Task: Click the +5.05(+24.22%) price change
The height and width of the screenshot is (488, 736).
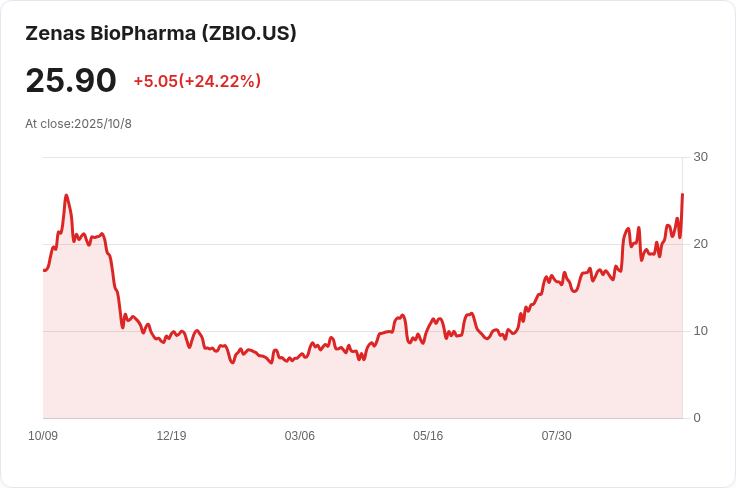Action: pos(197,81)
